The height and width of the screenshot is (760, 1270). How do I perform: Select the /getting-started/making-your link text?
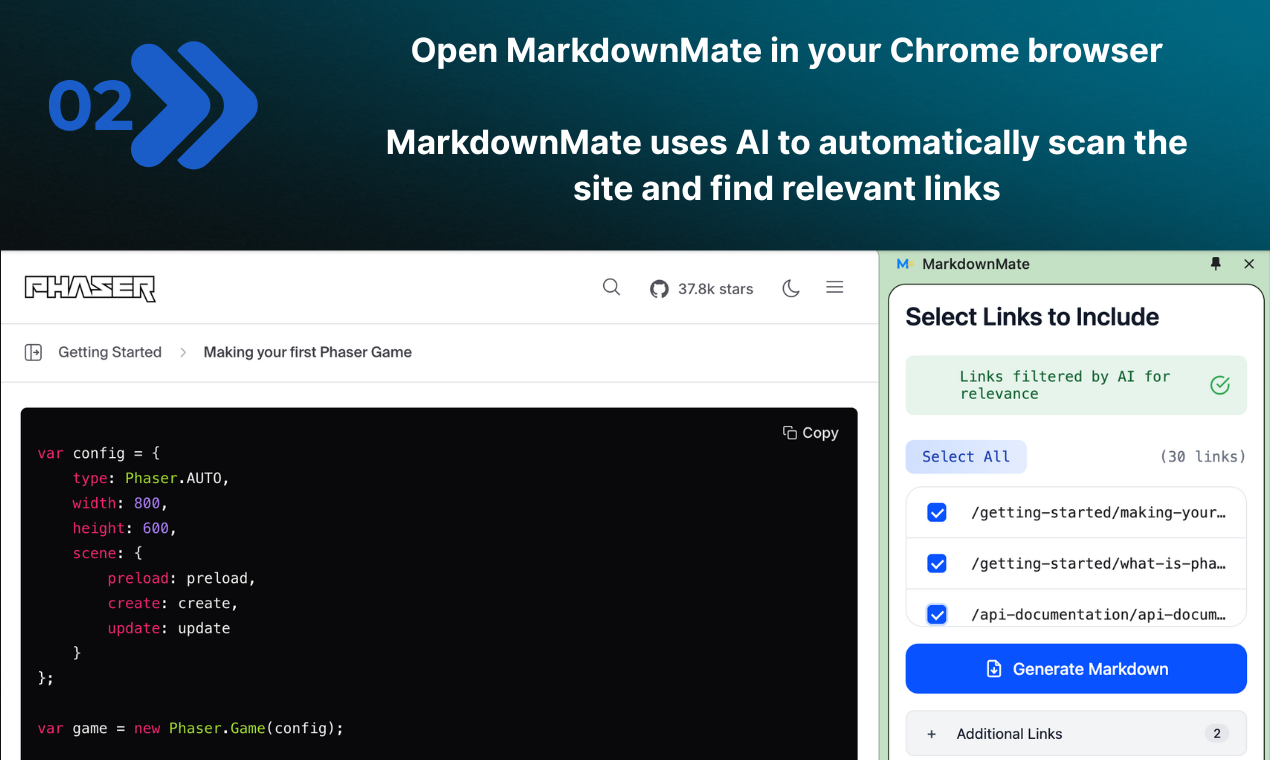pyautogui.click(x=1098, y=513)
